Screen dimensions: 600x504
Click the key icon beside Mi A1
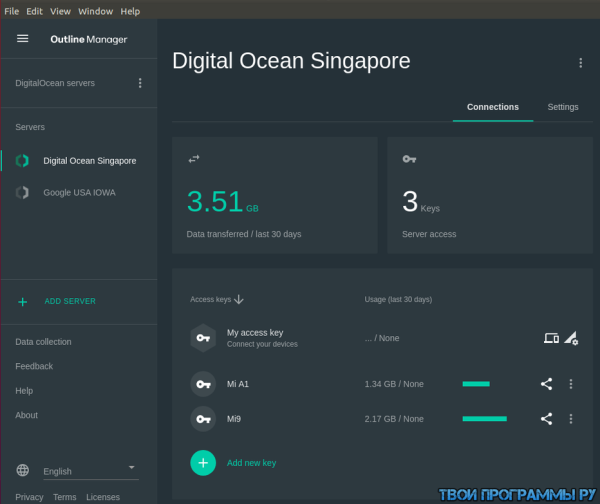pyautogui.click(x=203, y=384)
